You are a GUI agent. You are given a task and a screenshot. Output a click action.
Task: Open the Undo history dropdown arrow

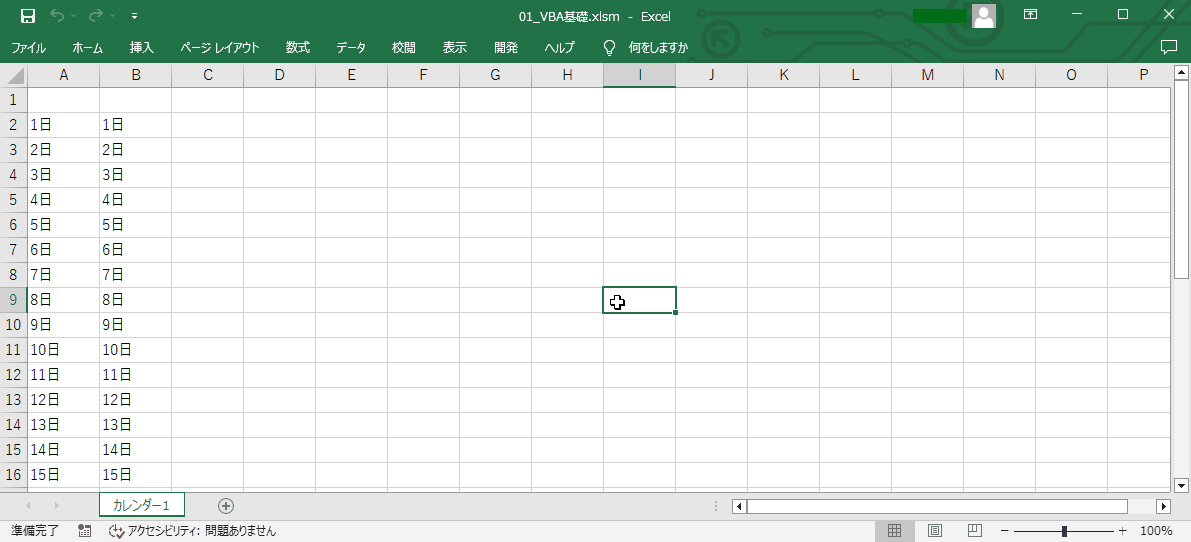click(74, 16)
